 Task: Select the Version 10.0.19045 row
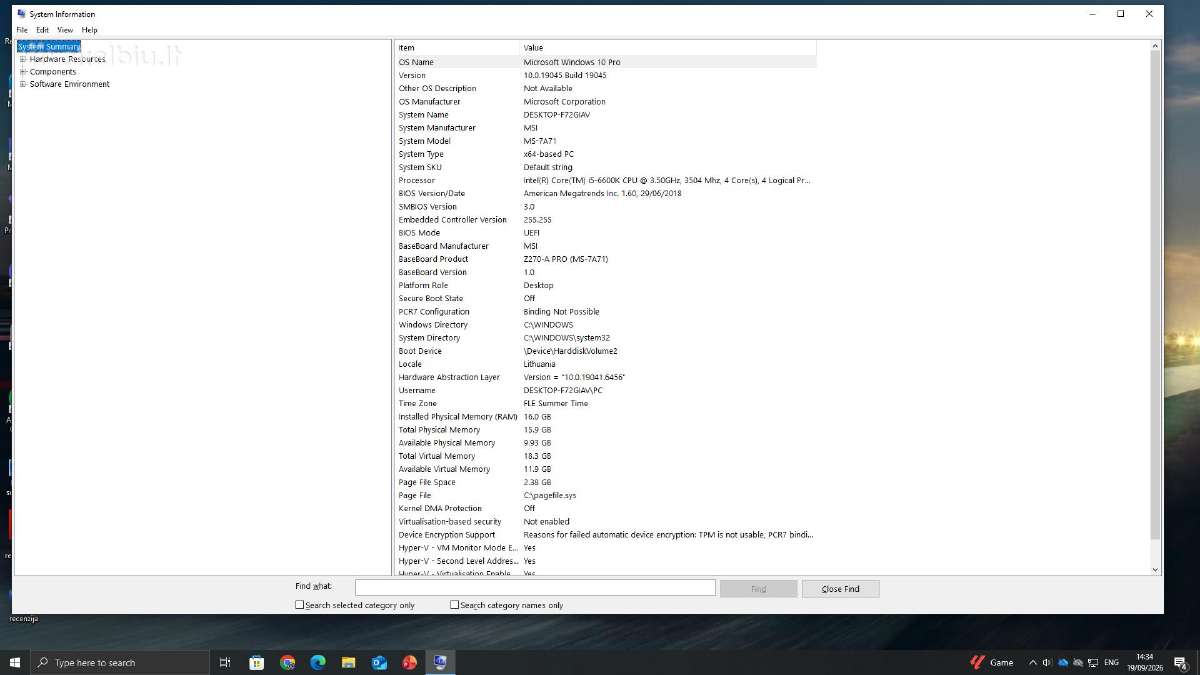coord(606,75)
